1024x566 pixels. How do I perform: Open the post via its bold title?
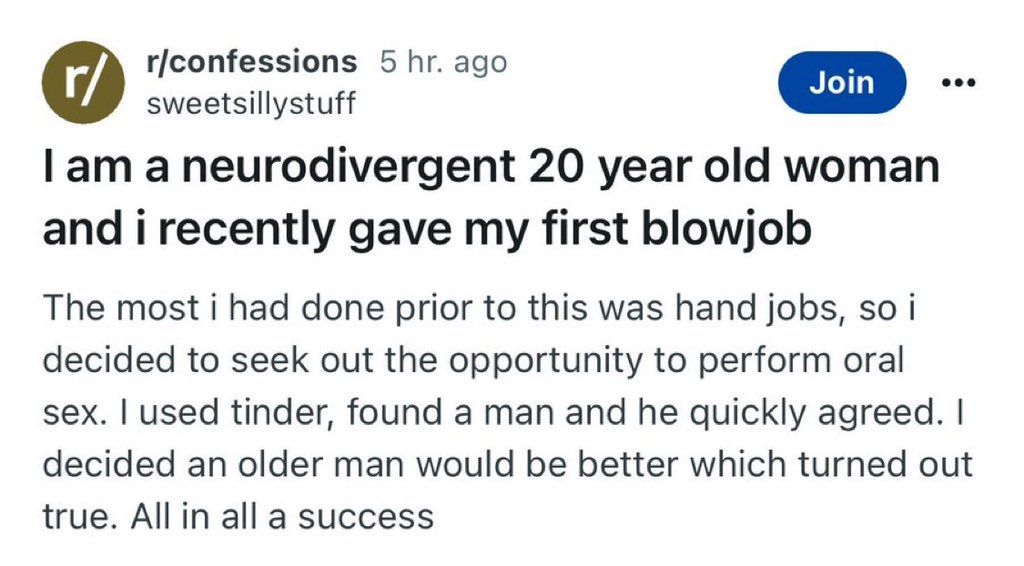490,197
